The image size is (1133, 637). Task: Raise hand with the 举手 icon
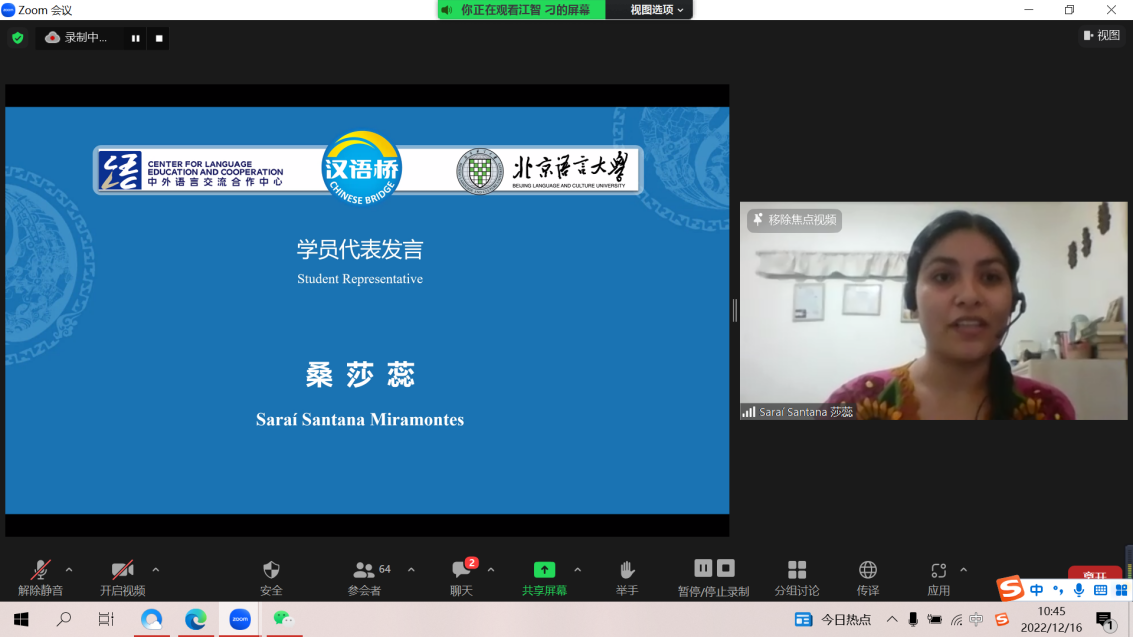627,570
